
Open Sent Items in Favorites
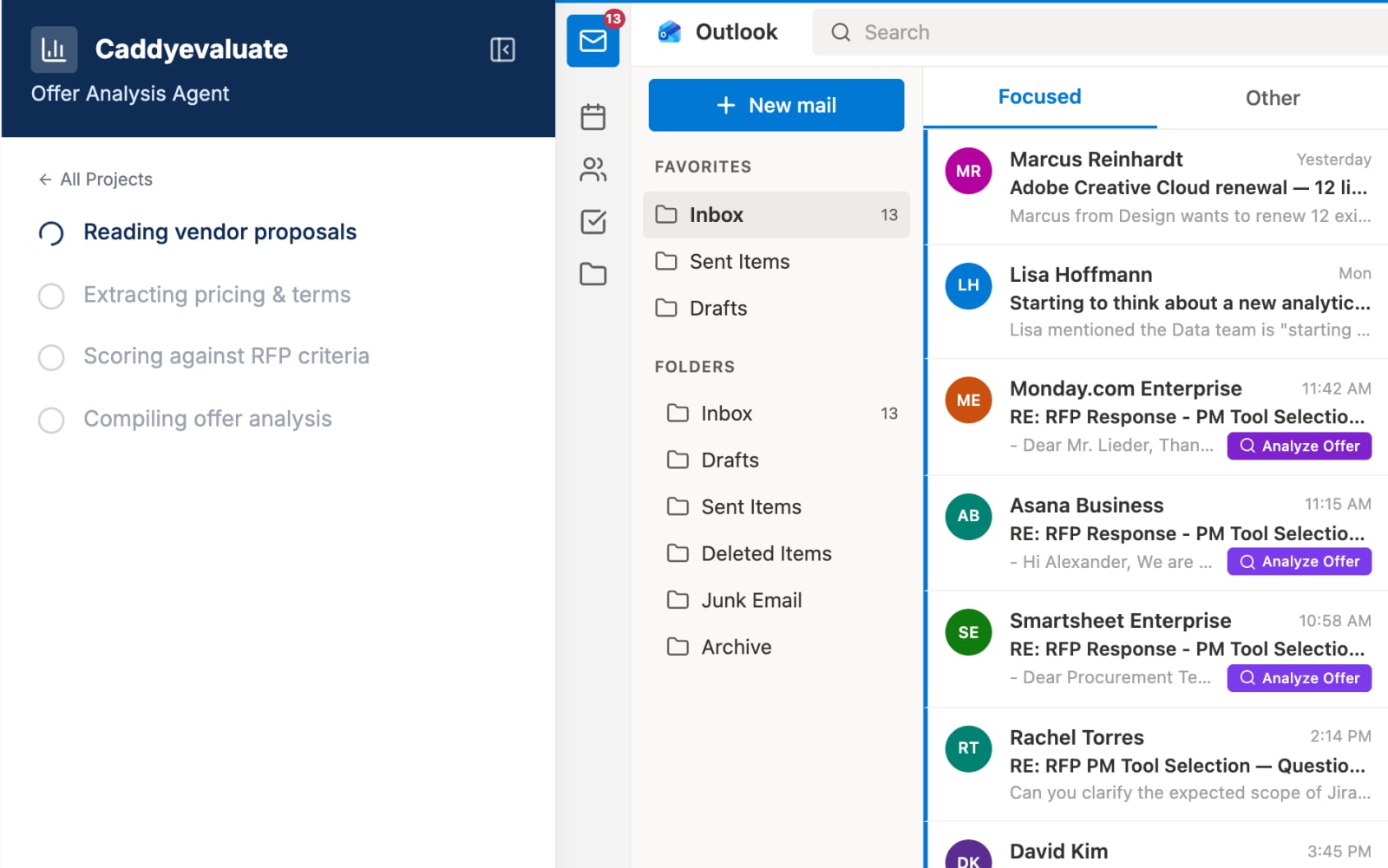776,261
